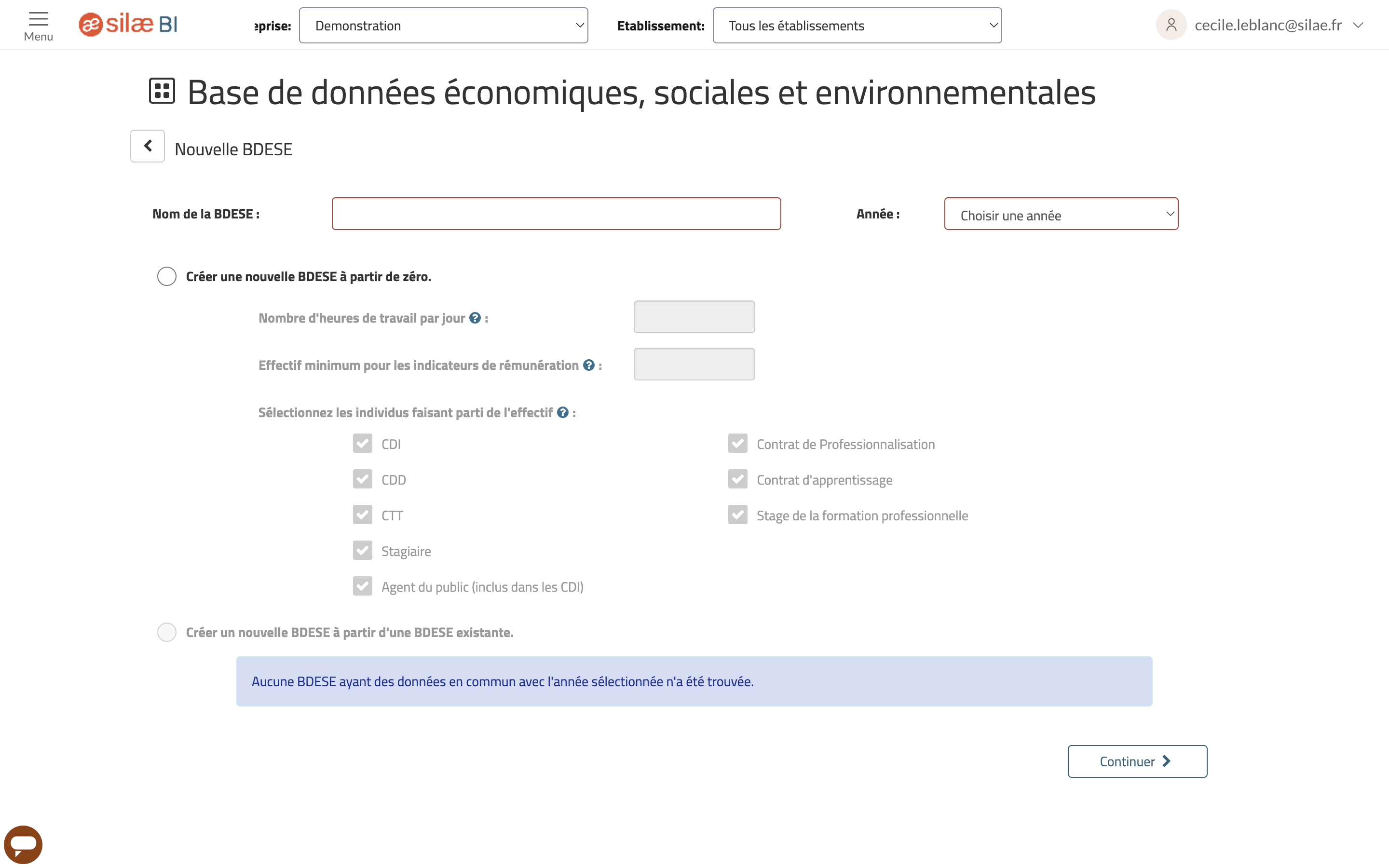Focus the Nom de la BDESE text field
Screen dimensions: 1389x868
pyautogui.click(x=556, y=214)
